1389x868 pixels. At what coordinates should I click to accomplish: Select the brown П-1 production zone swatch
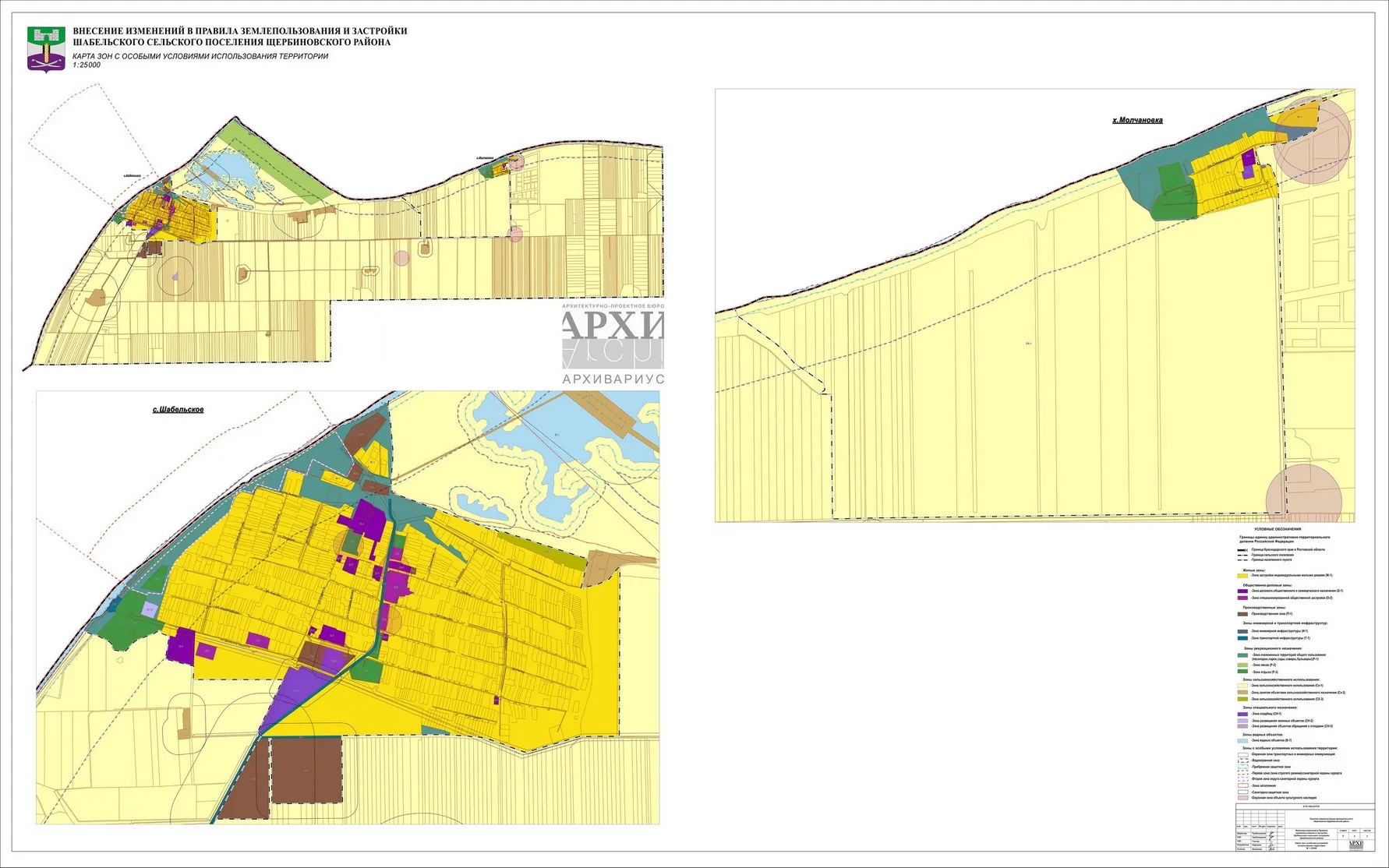pos(1242,614)
